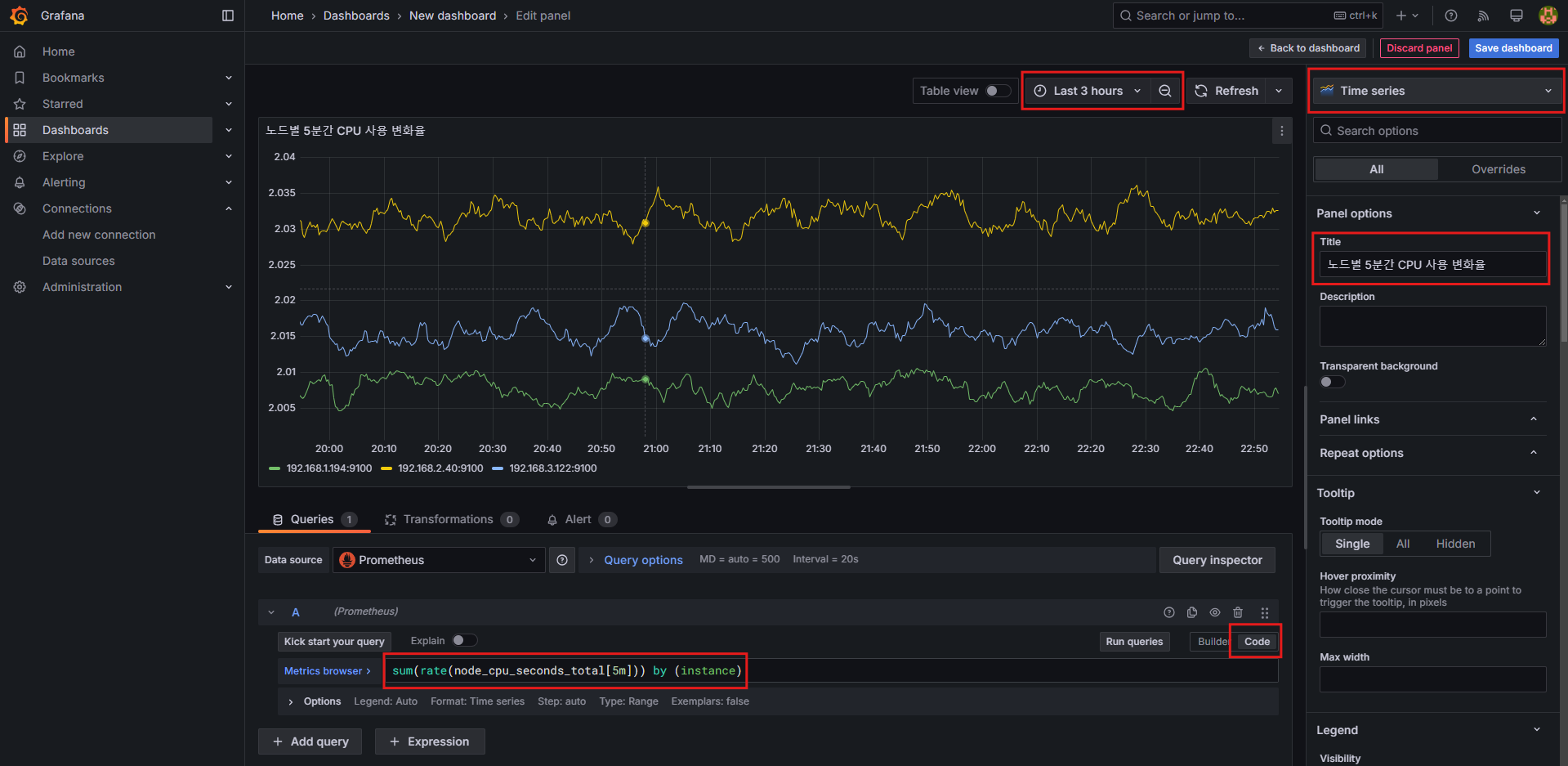Grab query A drag handle icon

coord(1264,612)
